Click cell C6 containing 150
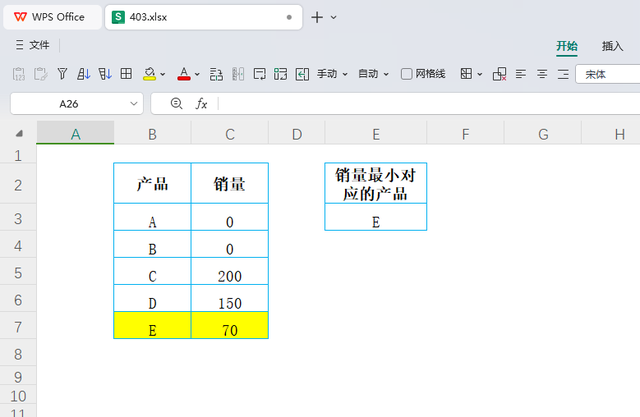Viewport: 640px width, 417px height. click(x=229, y=298)
